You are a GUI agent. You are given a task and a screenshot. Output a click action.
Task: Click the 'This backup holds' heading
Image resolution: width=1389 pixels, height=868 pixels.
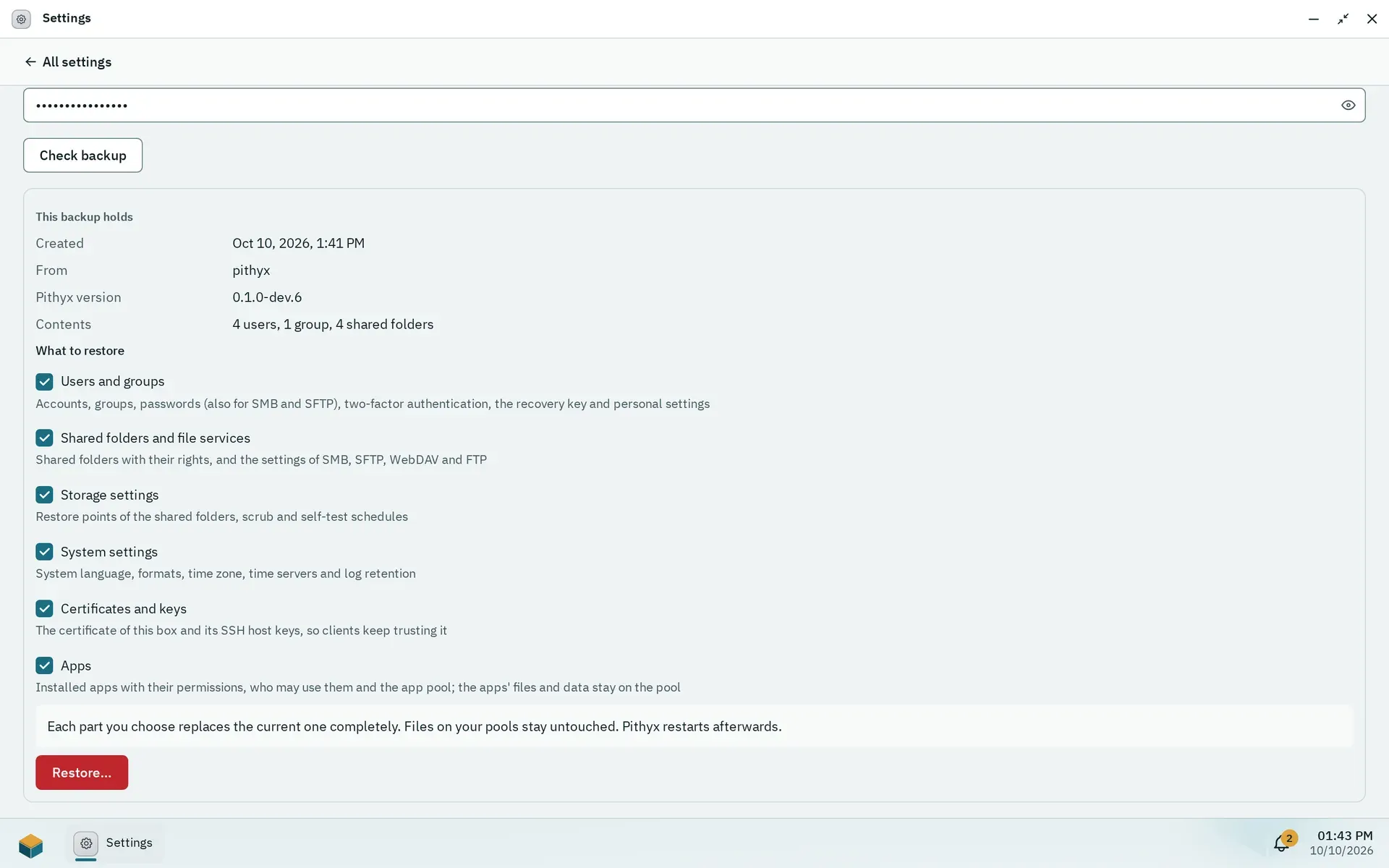[84, 217]
